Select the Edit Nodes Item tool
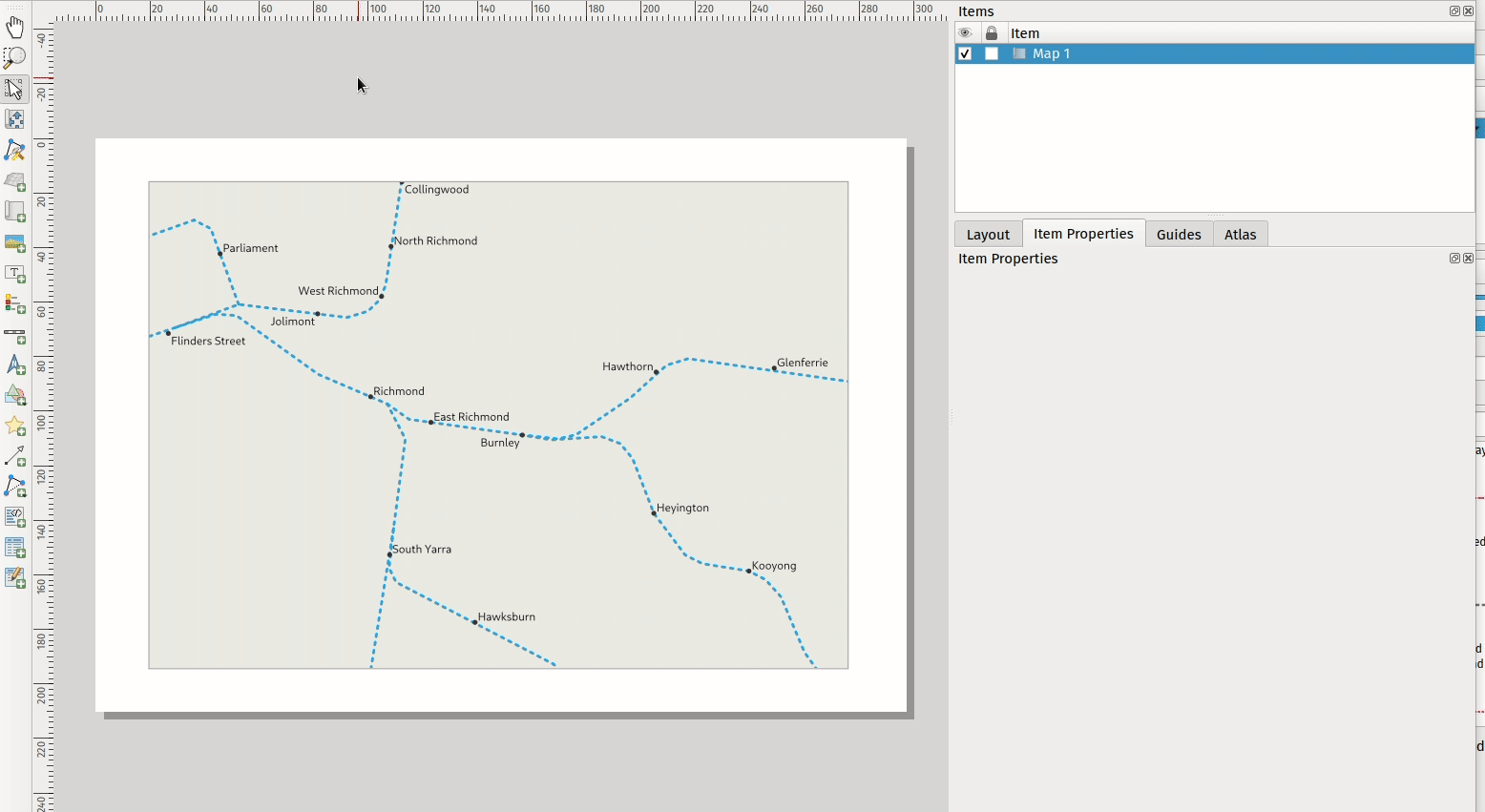 [14, 150]
